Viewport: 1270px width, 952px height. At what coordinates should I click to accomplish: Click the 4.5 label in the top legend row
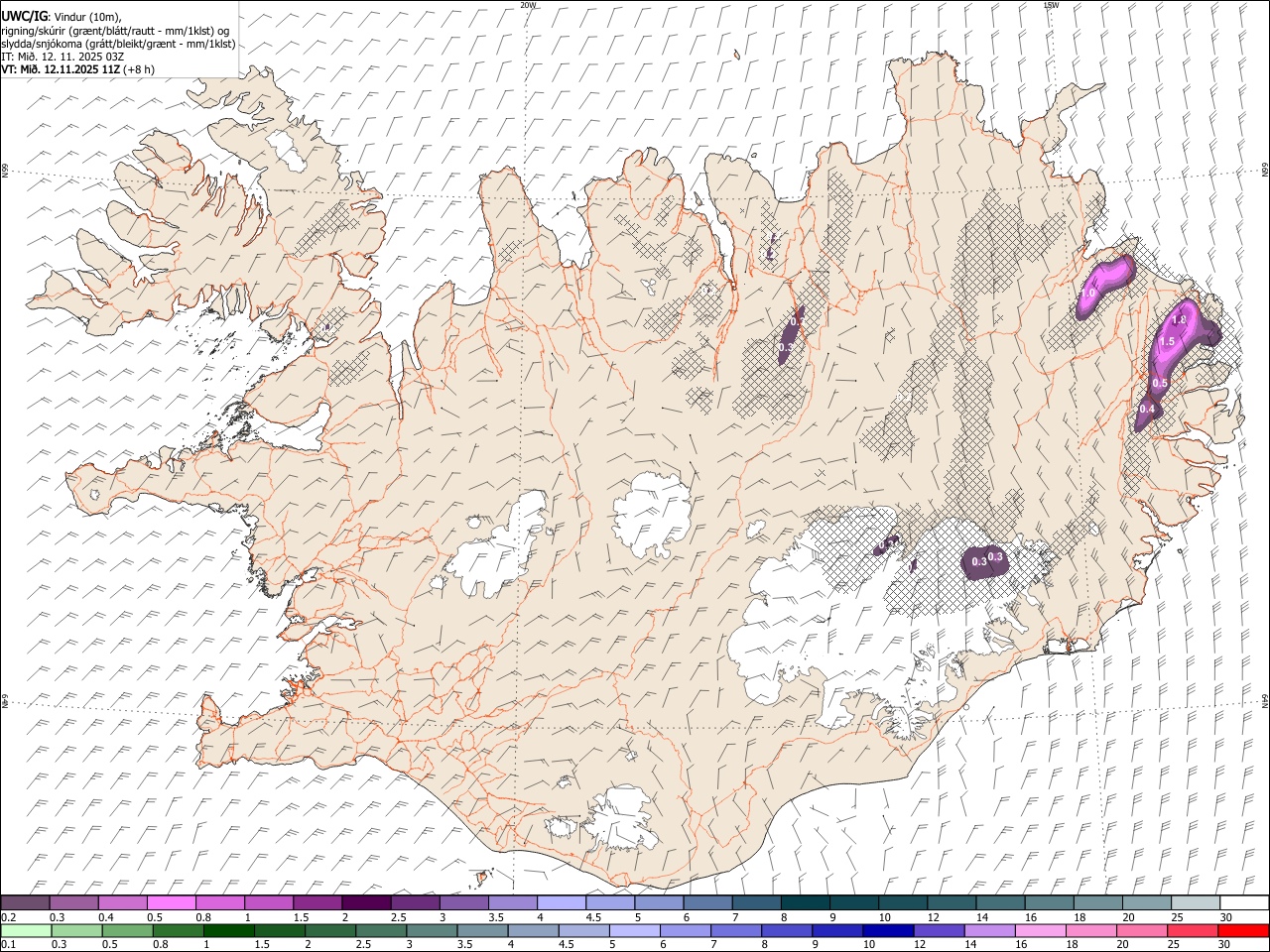pyautogui.click(x=593, y=917)
